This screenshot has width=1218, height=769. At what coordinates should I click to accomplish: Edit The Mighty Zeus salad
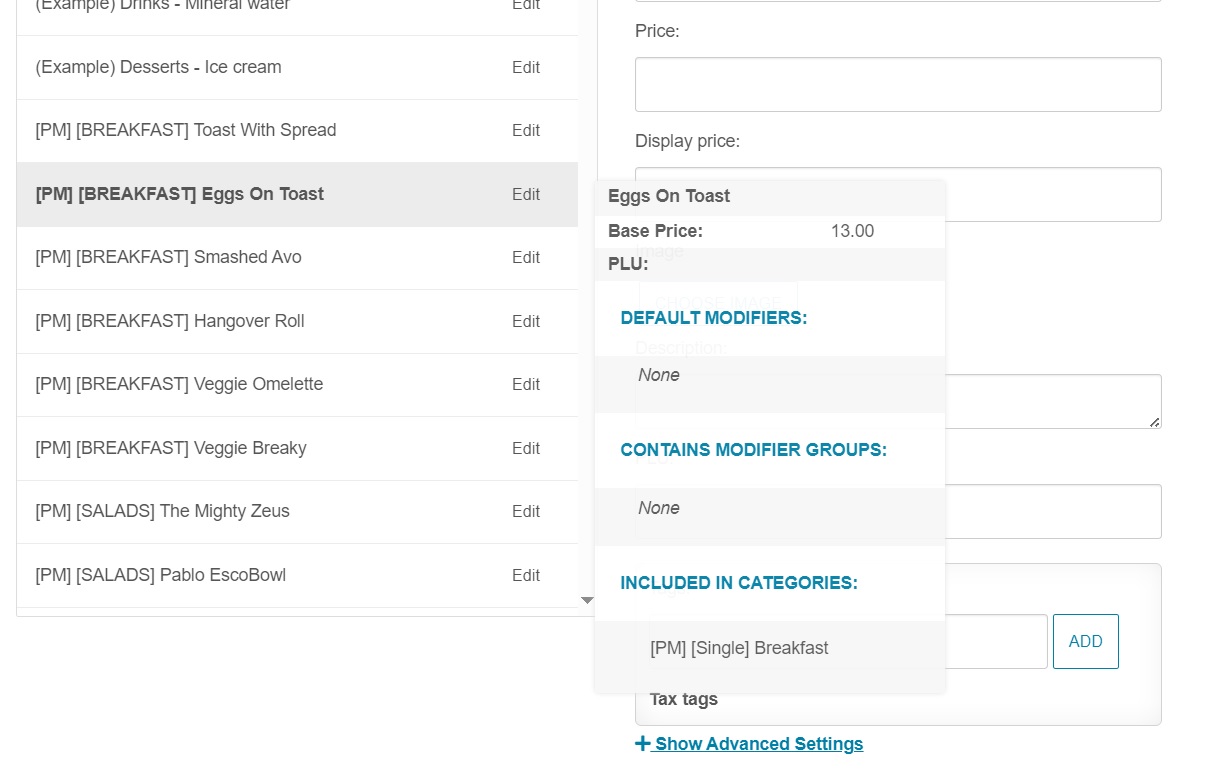(x=525, y=512)
